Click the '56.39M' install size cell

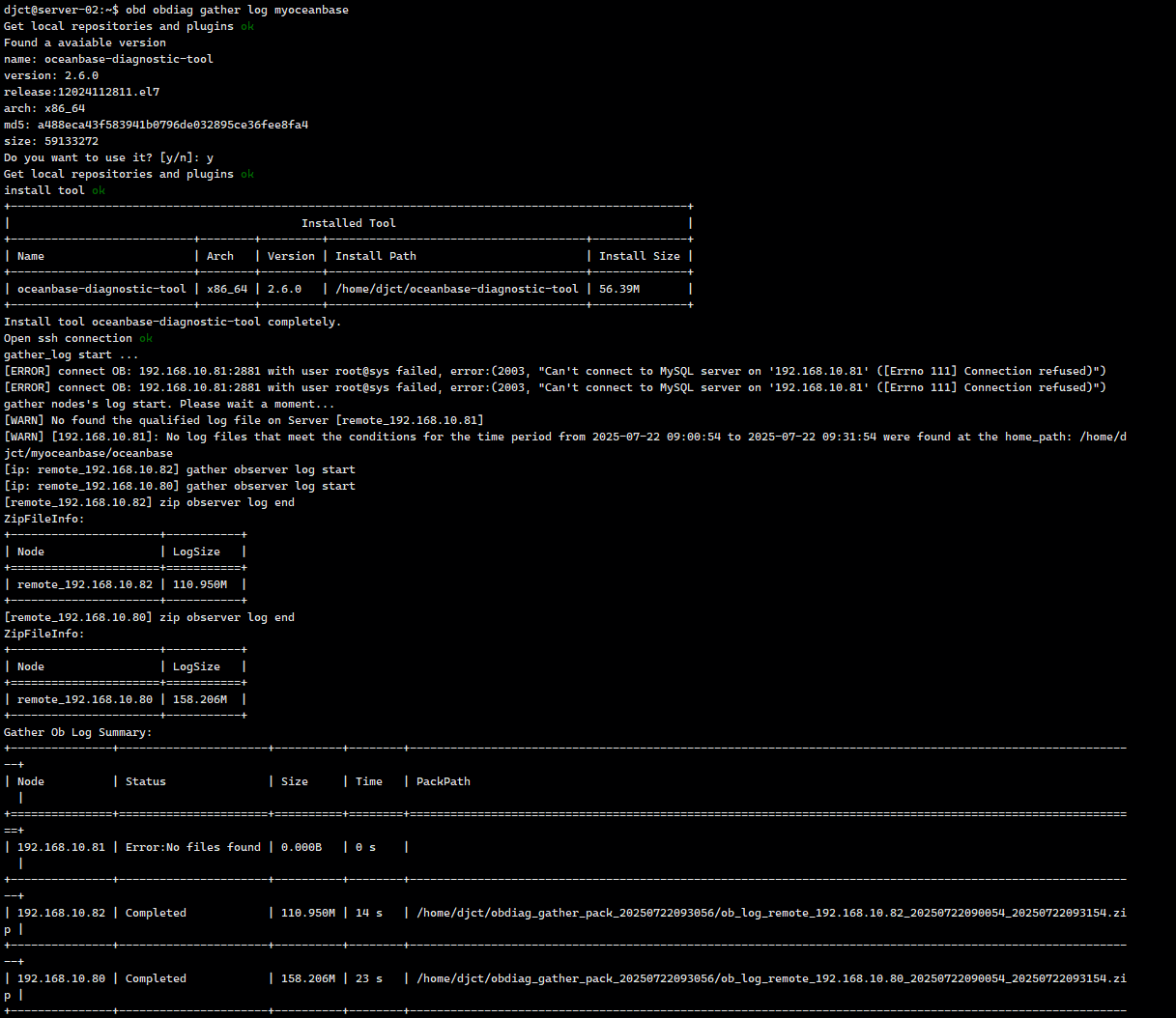pos(619,289)
